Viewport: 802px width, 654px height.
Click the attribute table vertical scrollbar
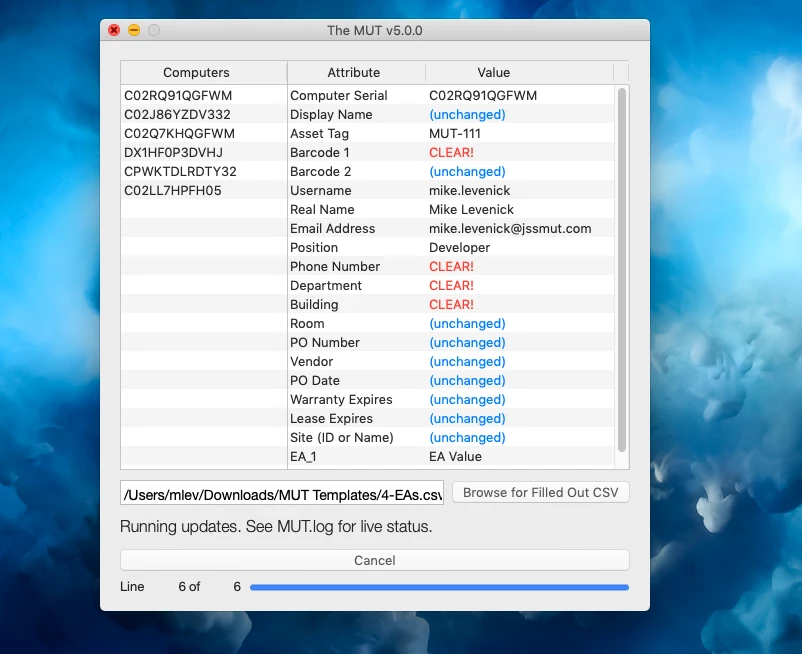[x=621, y=270]
